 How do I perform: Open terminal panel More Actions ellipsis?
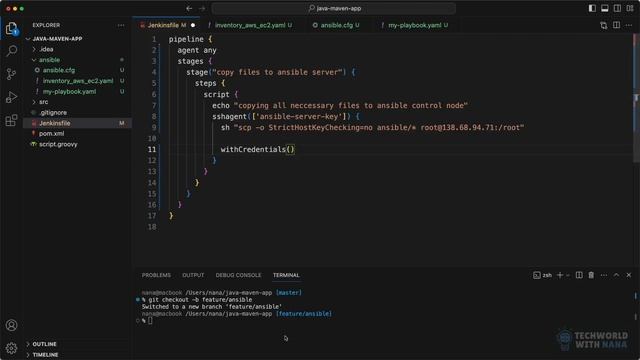(604, 275)
